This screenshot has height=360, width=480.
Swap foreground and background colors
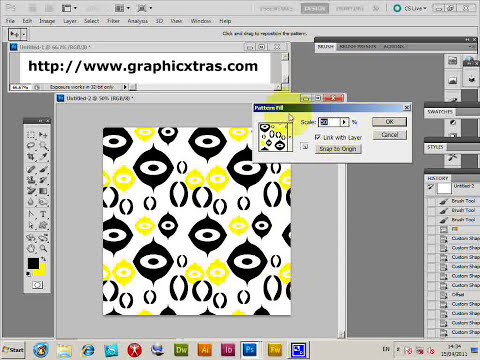[43, 259]
